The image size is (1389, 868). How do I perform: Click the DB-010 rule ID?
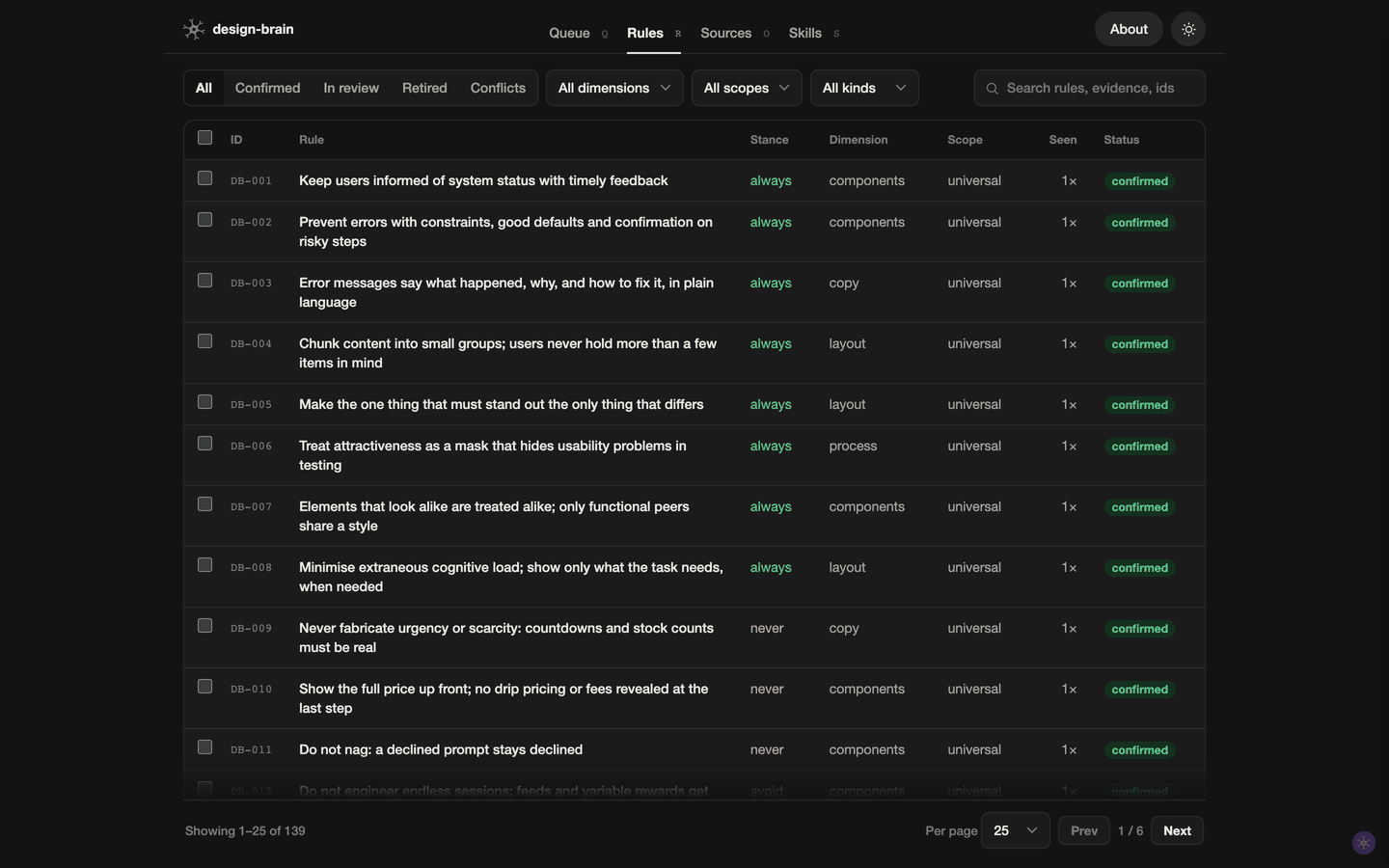click(x=251, y=689)
